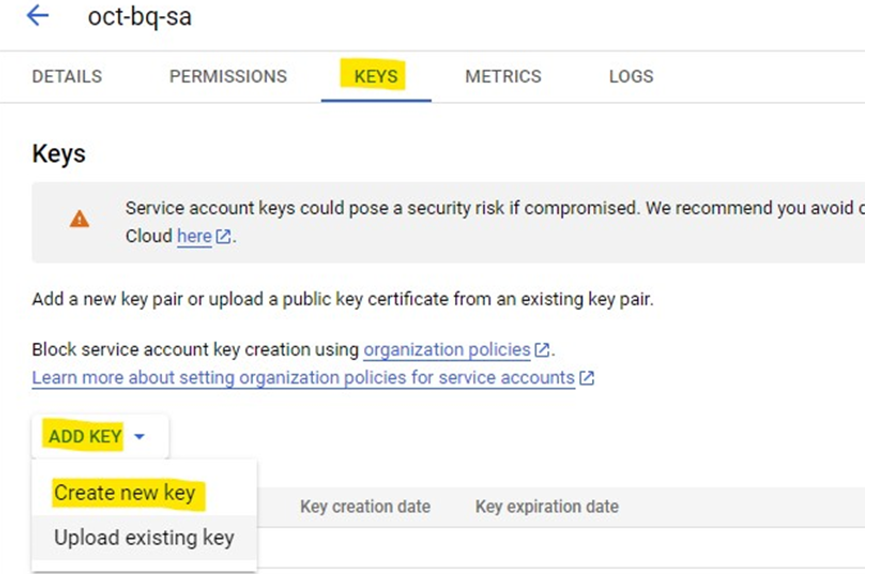Choose 'Upload existing key' option

click(x=144, y=537)
